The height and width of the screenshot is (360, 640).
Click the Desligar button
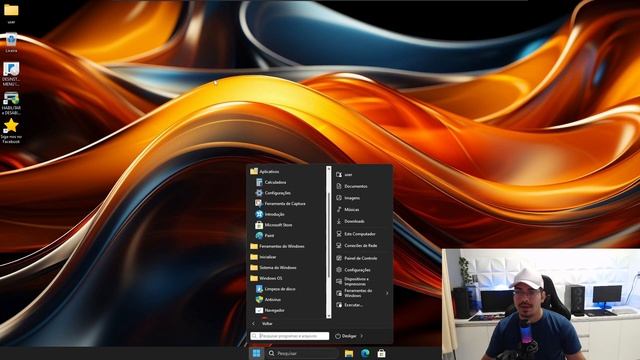point(346,336)
